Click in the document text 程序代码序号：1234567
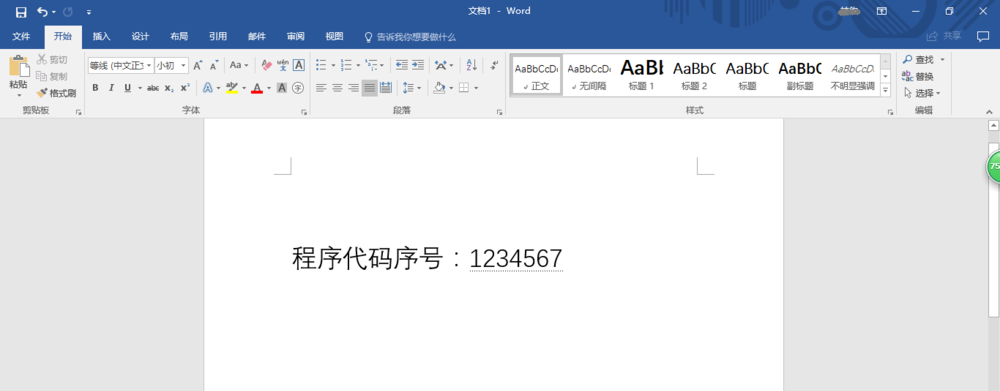 pyautogui.click(x=427, y=259)
